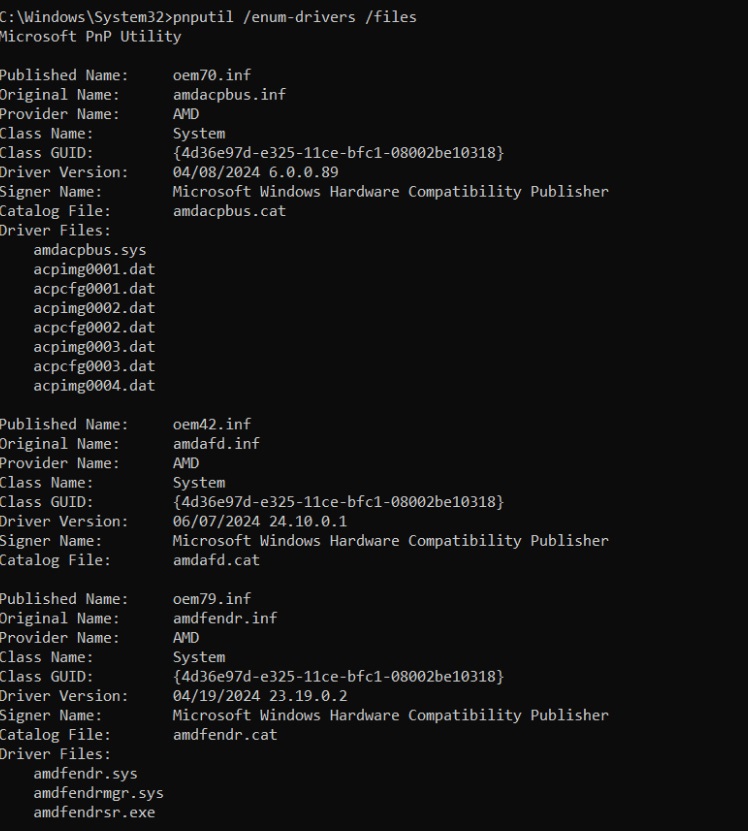Click the amdafd.inf original name

[216, 444]
